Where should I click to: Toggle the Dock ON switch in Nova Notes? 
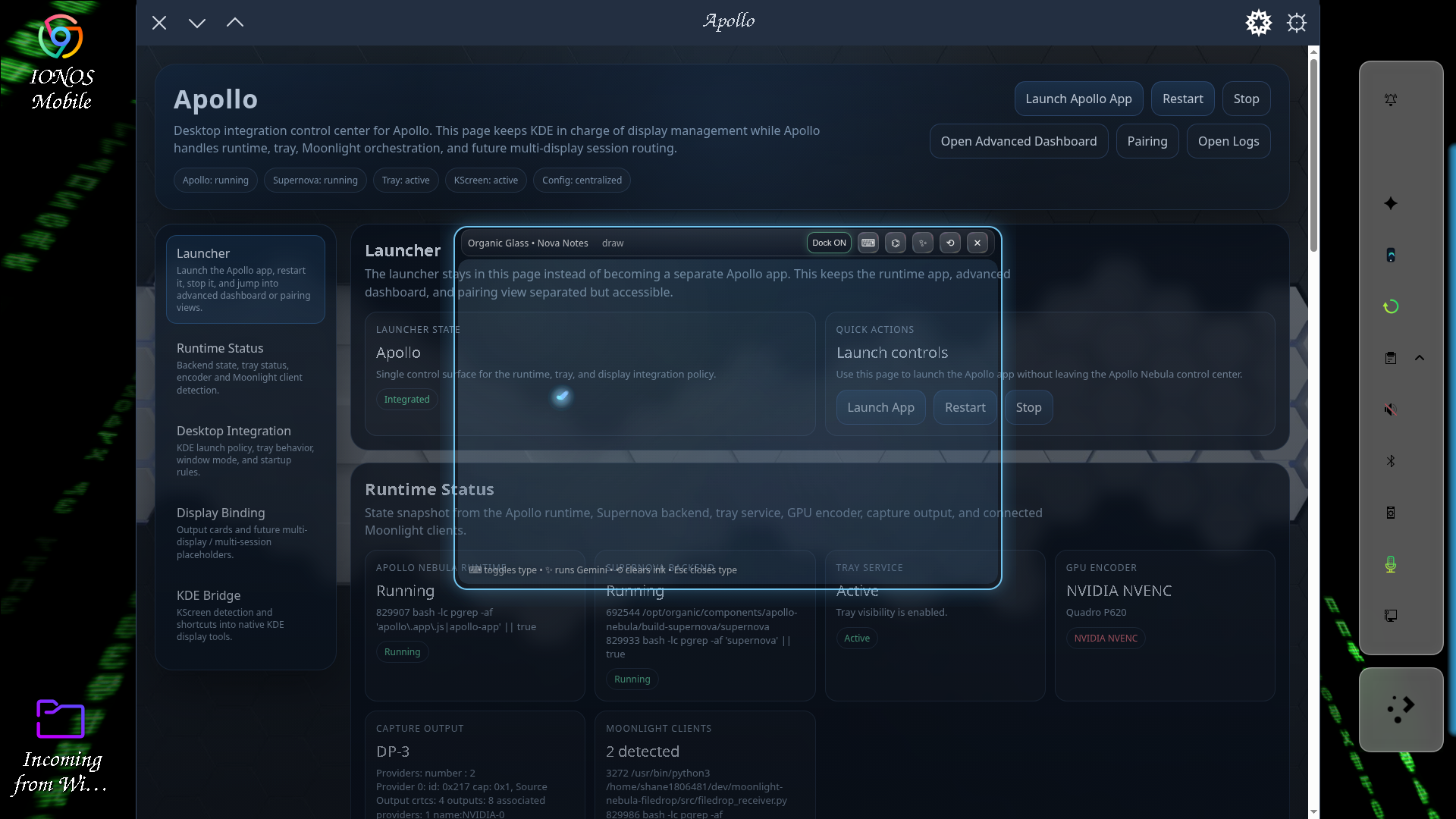(829, 243)
